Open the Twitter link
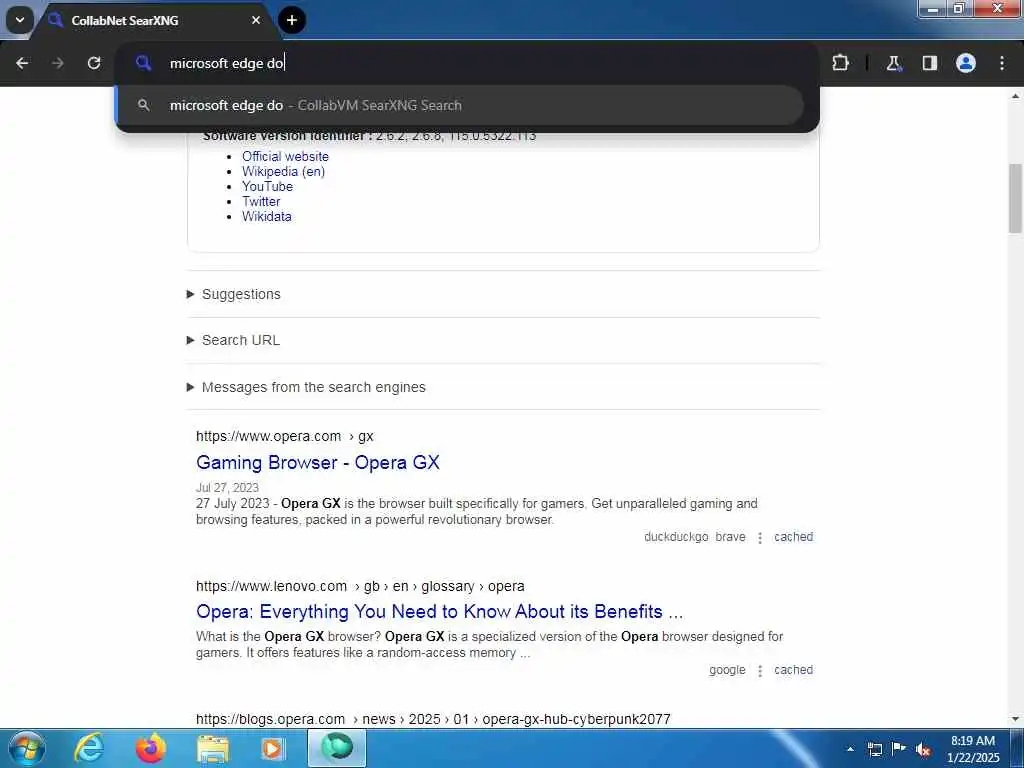 (x=261, y=202)
